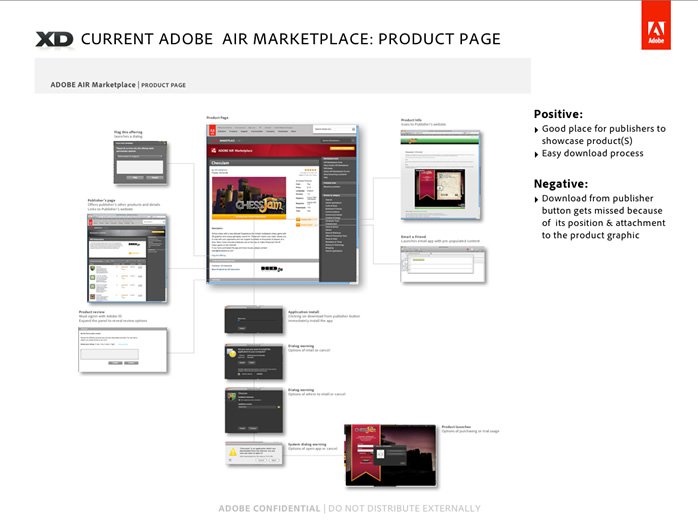The width and height of the screenshot is (698, 525).
Task: Click the "Positive:" heading
Action: [x=558, y=114]
